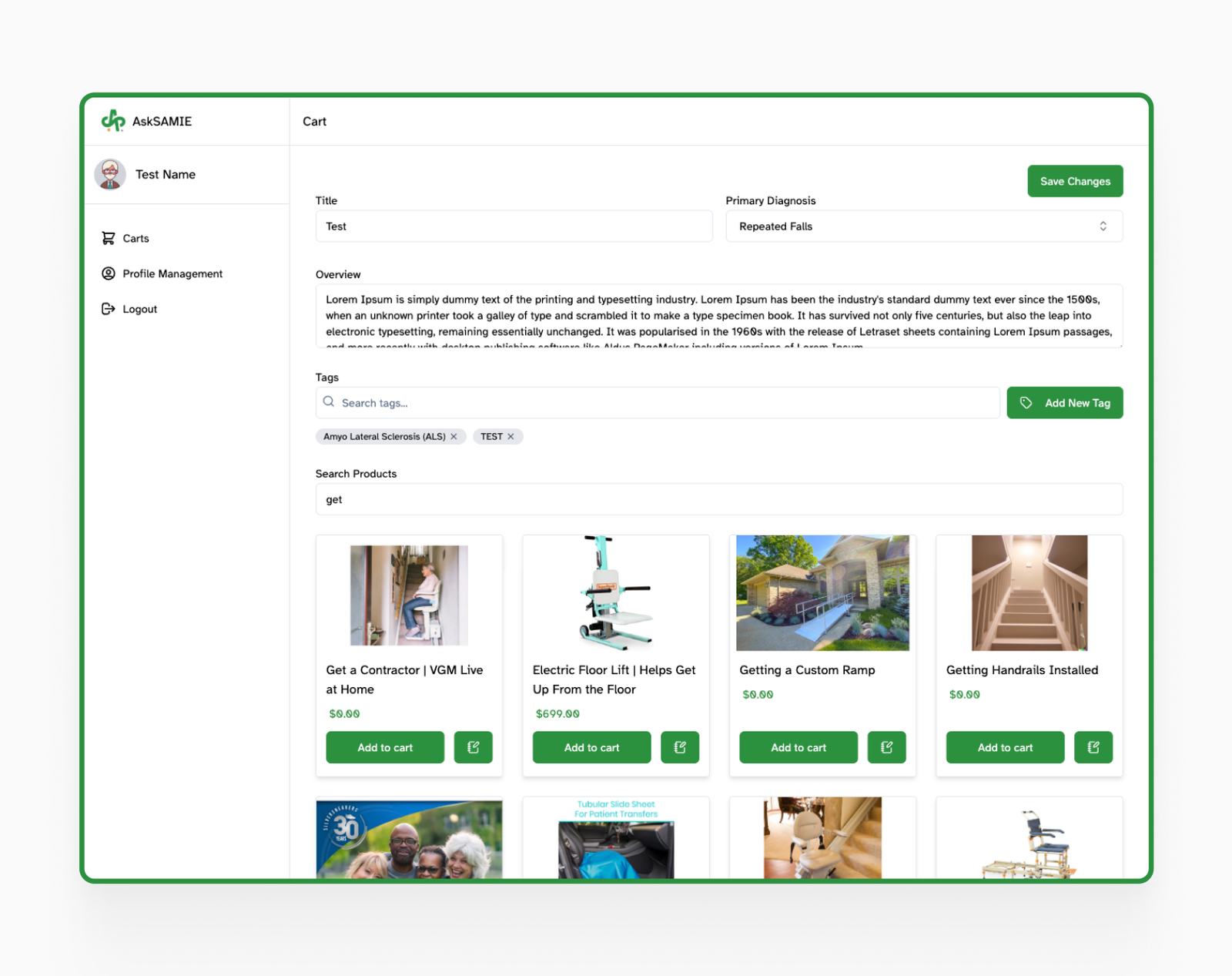Open the notes editor for Electric Floor Lift
This screenshot has height=976, width=1232.
tap(679, 747)
